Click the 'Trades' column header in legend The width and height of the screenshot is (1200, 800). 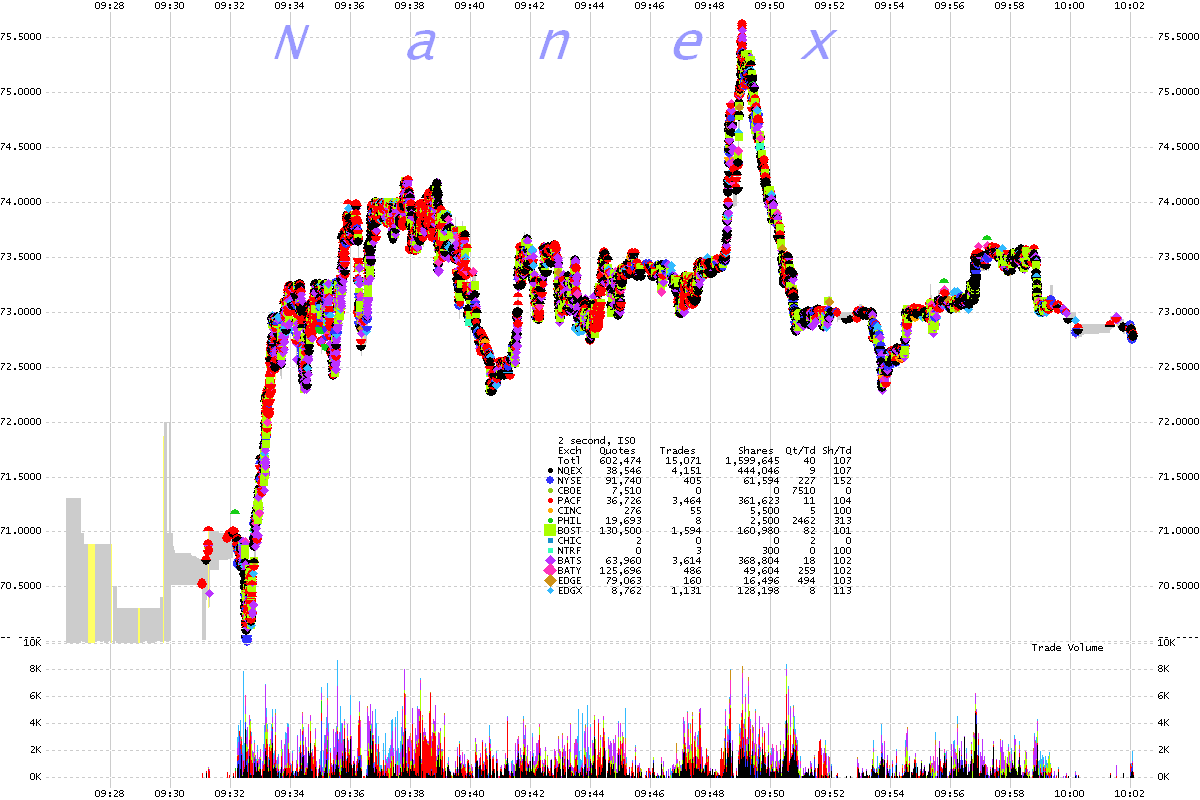pyautogui.click(x=677, y=451)
